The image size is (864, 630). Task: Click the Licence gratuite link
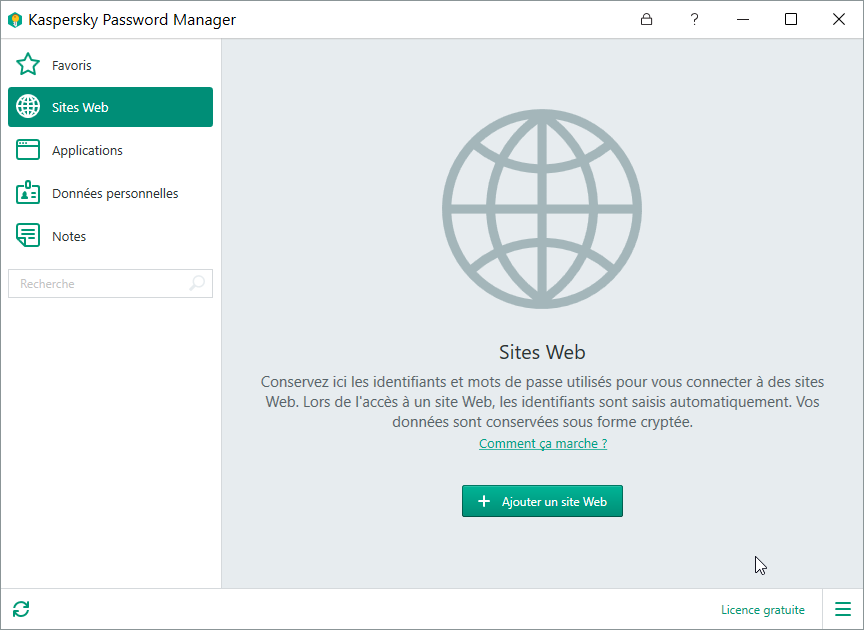763,610
